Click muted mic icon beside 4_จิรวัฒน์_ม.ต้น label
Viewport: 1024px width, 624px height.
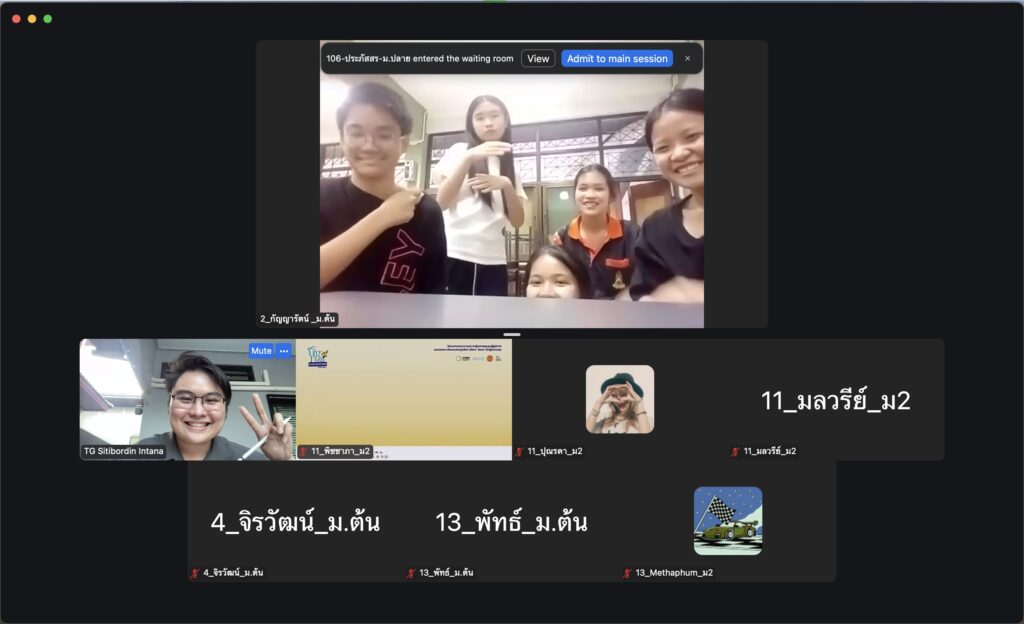(x=195, y=573)
